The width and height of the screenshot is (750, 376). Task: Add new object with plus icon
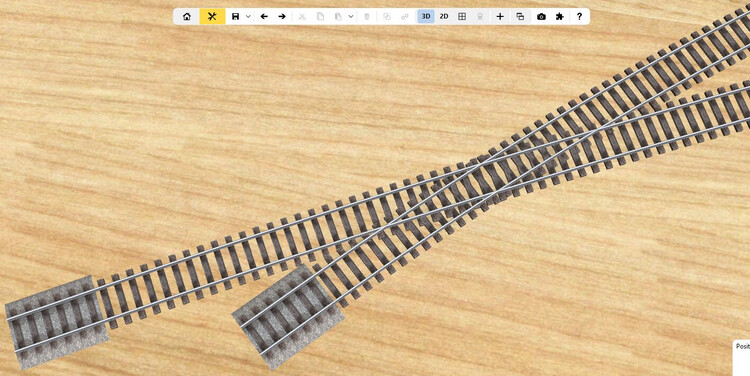tap(500, 16)
